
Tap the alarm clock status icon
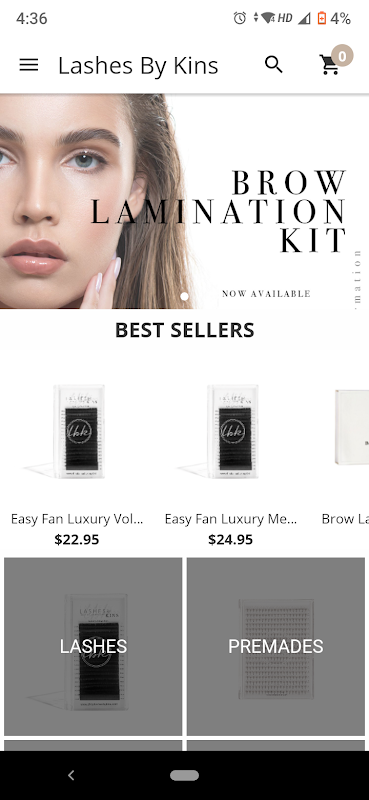click(x=239, y=18)
